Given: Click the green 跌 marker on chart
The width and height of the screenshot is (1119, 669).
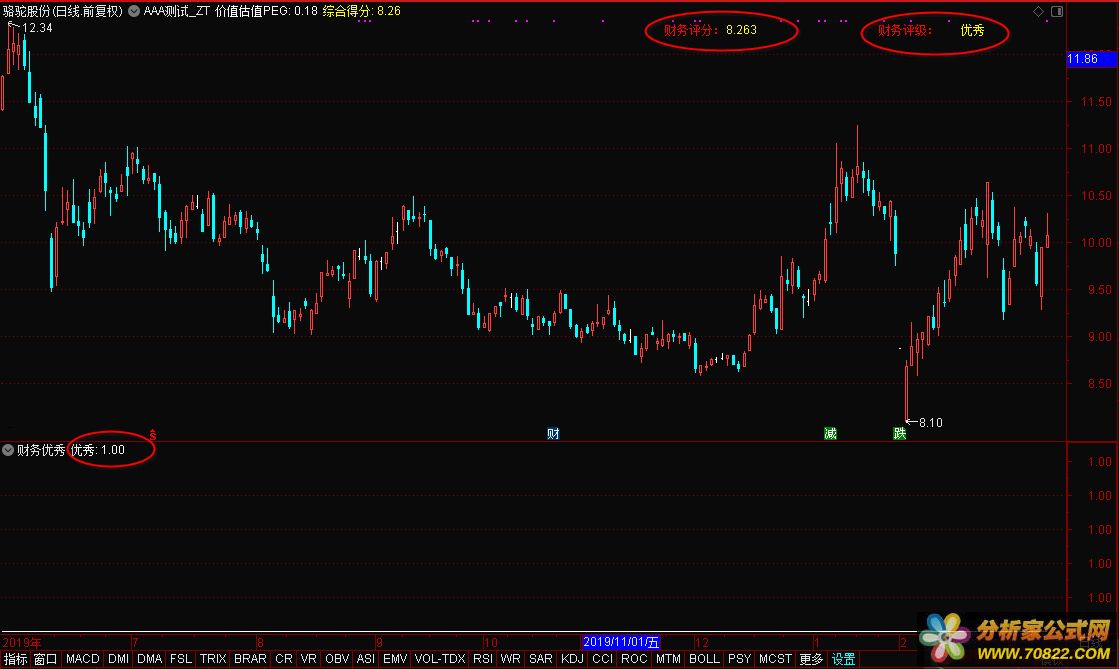Looking at the screenshot, I should tap(900, 433).
